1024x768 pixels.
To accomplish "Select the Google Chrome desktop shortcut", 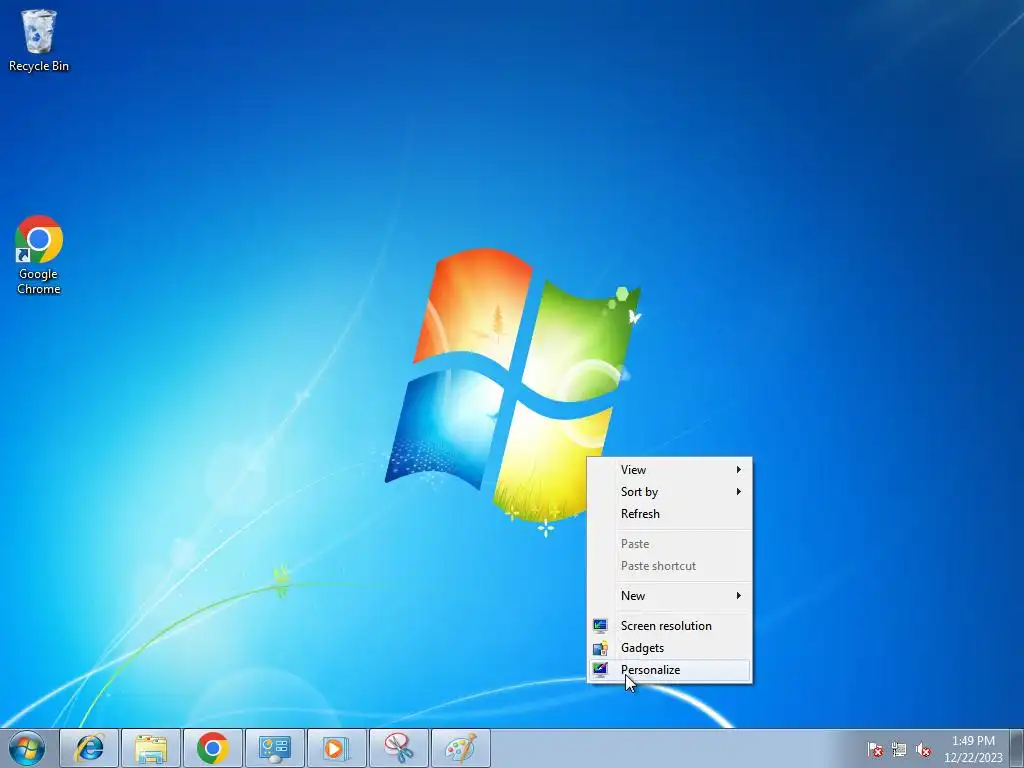I will (39, 255).
